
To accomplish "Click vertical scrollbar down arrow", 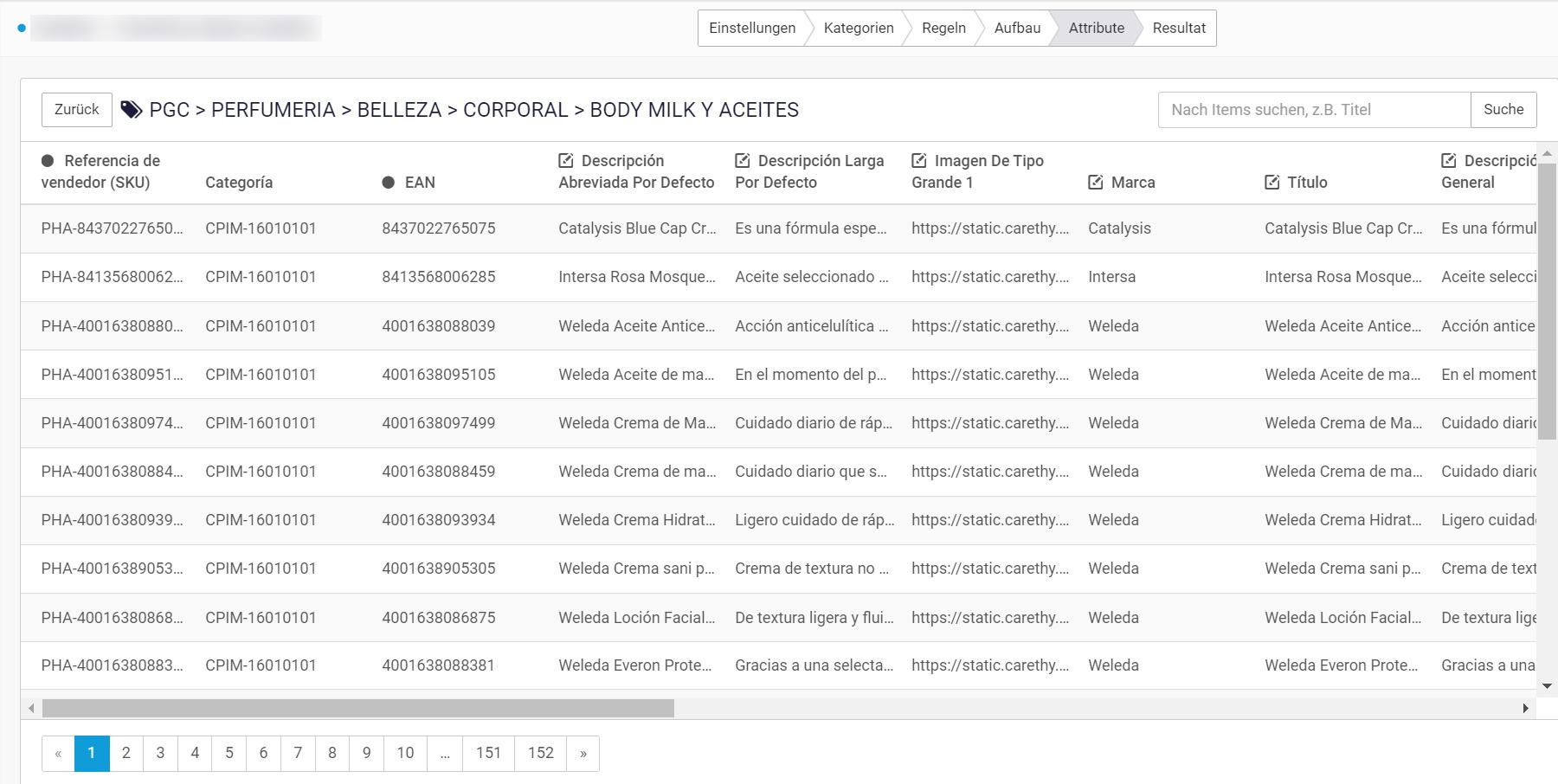I will (x=1547, y=686).
